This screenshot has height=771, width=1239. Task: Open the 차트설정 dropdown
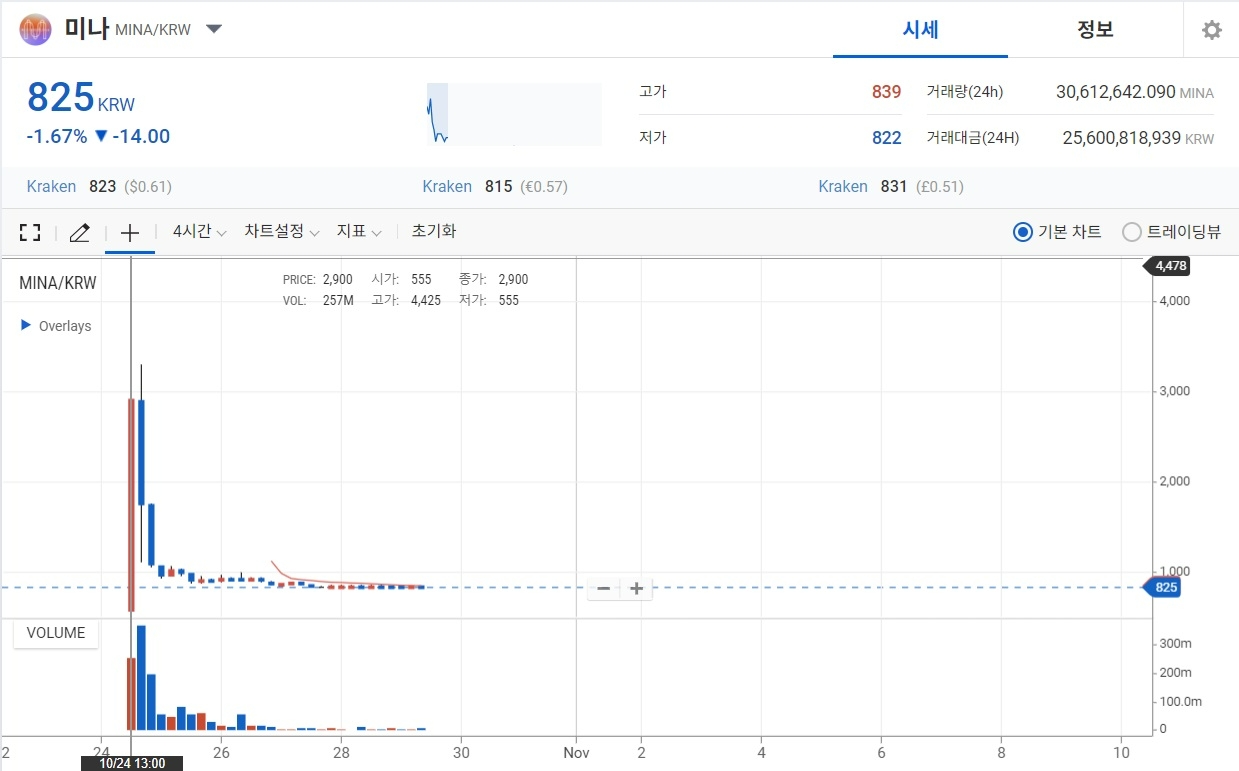pos(281,231)
